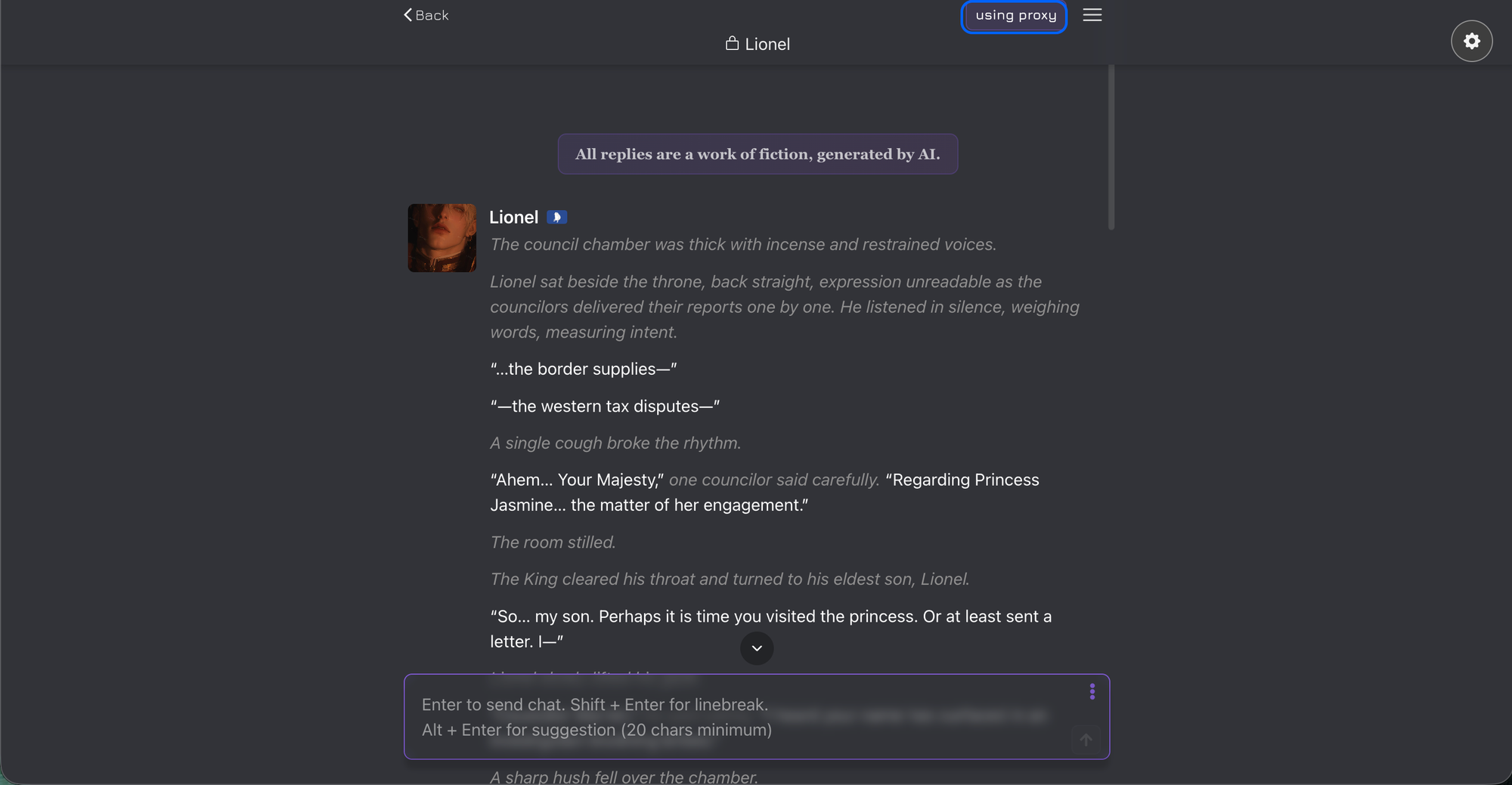The height and width of the screenshot is (785, 1512).
Task: Send the message with the up-arrow icon
Action: coord(1086,740)
